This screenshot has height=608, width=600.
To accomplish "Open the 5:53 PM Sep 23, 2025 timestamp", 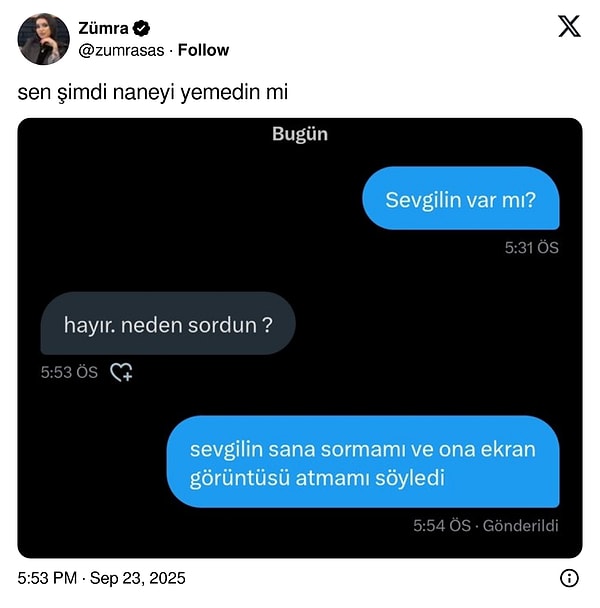I will point(102,578).
